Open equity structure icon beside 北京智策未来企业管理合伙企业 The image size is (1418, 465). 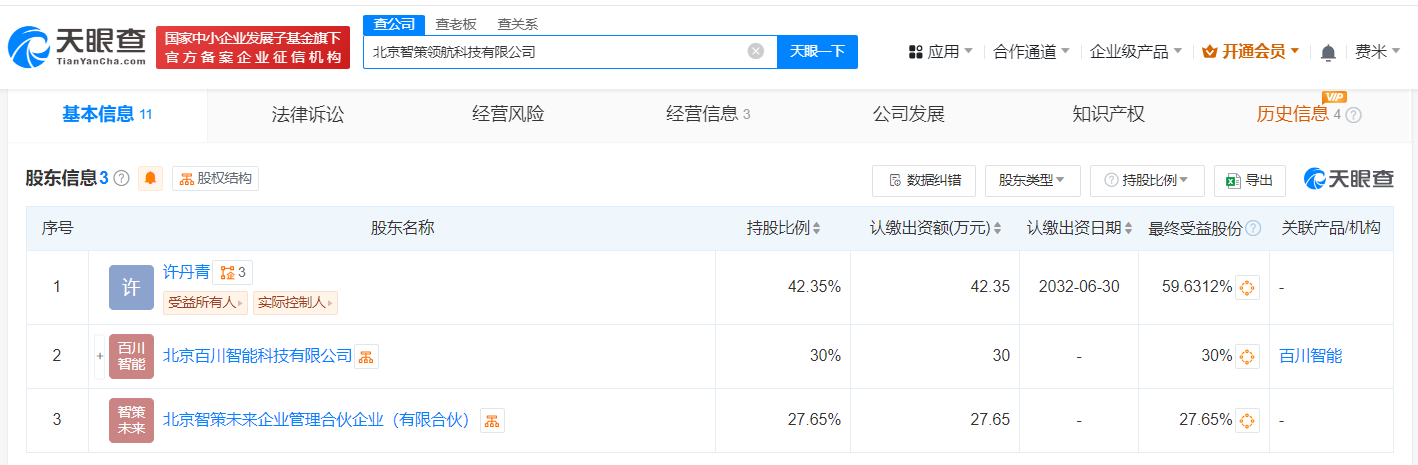point(492,421)
